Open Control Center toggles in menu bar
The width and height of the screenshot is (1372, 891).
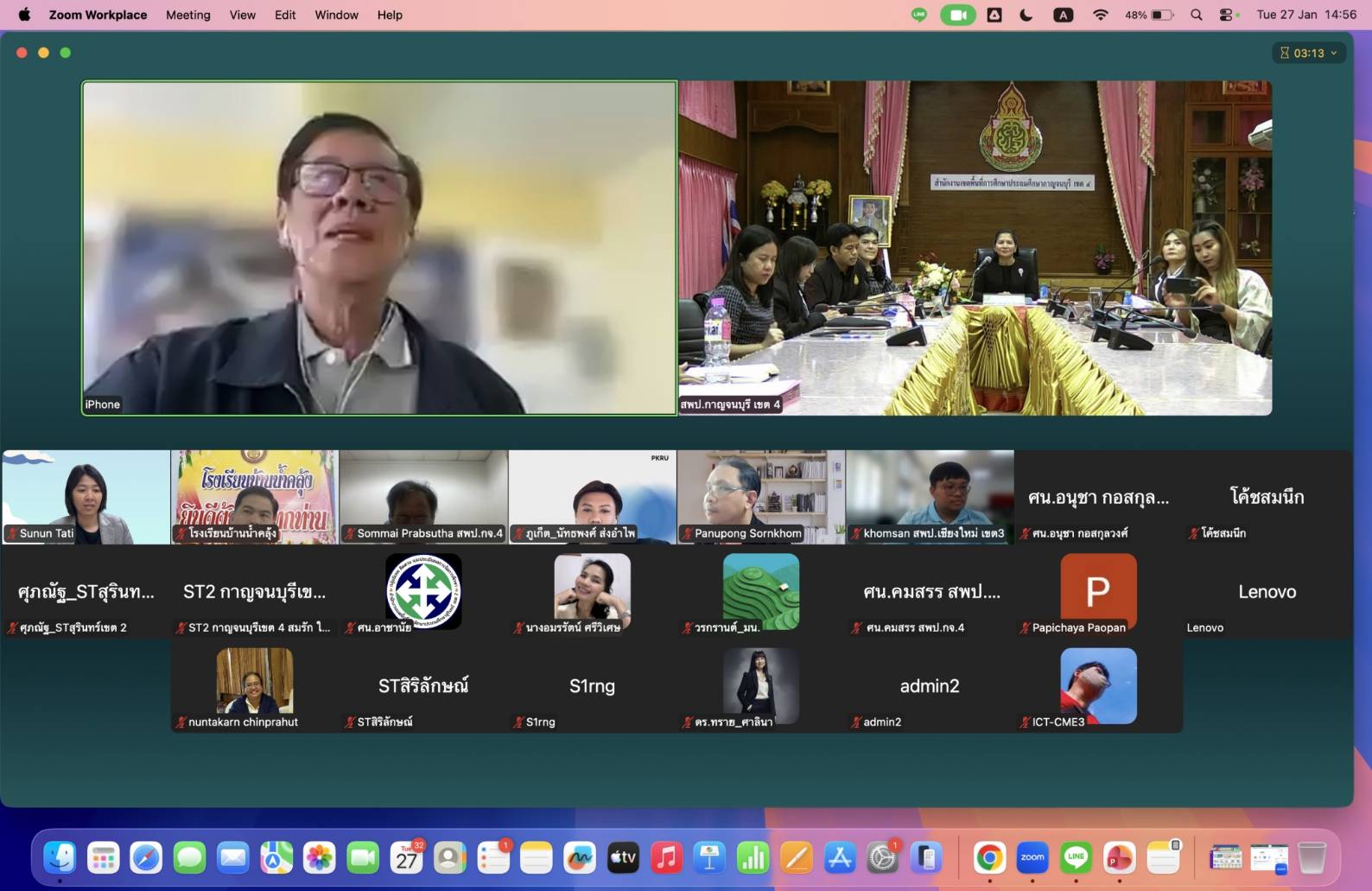[1227, 15]
